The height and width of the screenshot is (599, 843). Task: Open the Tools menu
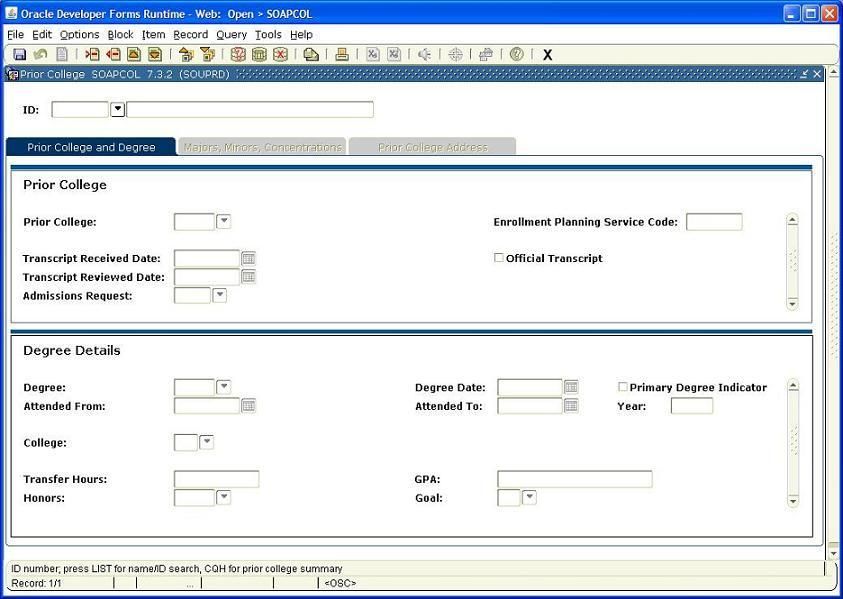[x=268, y=34]
